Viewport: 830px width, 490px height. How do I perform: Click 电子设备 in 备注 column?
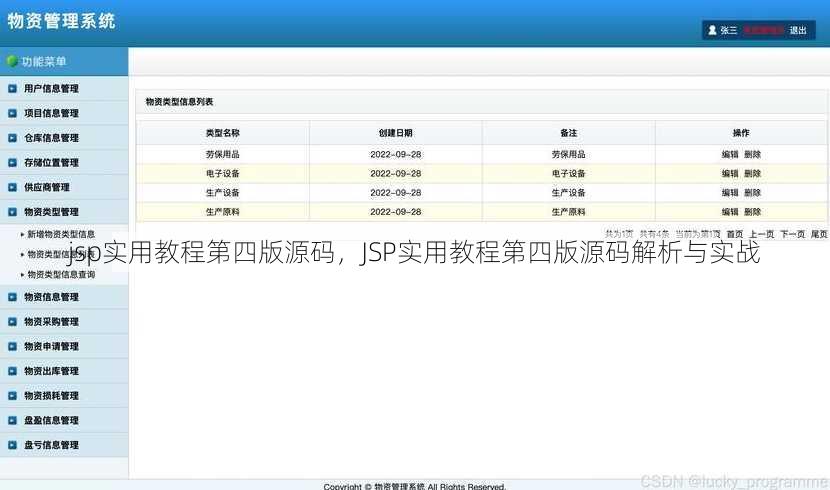(x=569, y=174)
